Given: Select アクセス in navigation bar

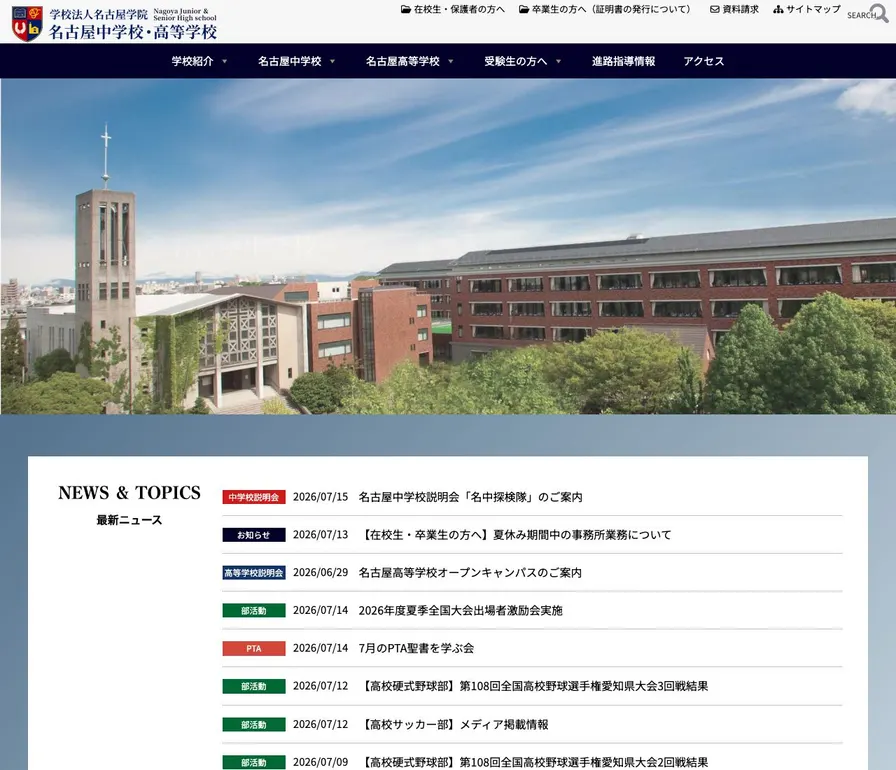Looking at the screenshot, I should coord(703,61).
